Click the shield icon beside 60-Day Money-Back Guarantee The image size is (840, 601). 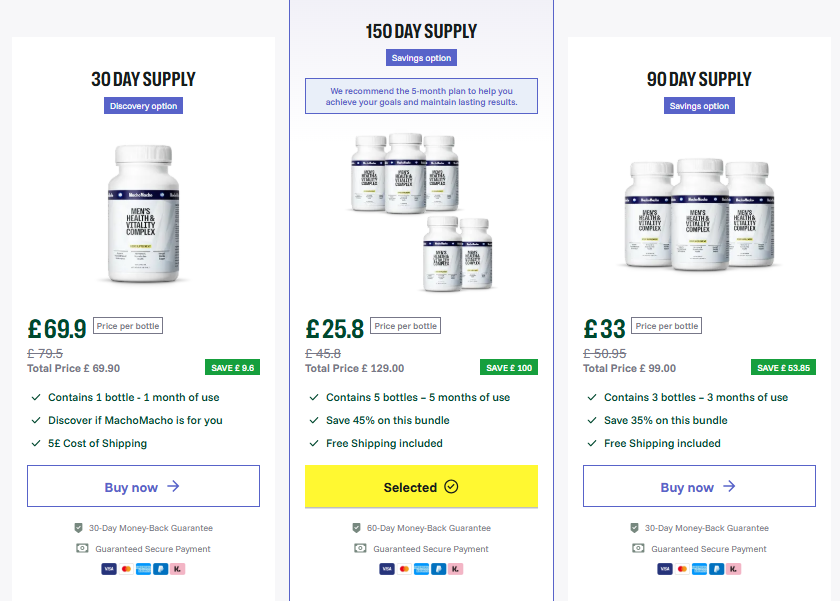click(356, 527)
